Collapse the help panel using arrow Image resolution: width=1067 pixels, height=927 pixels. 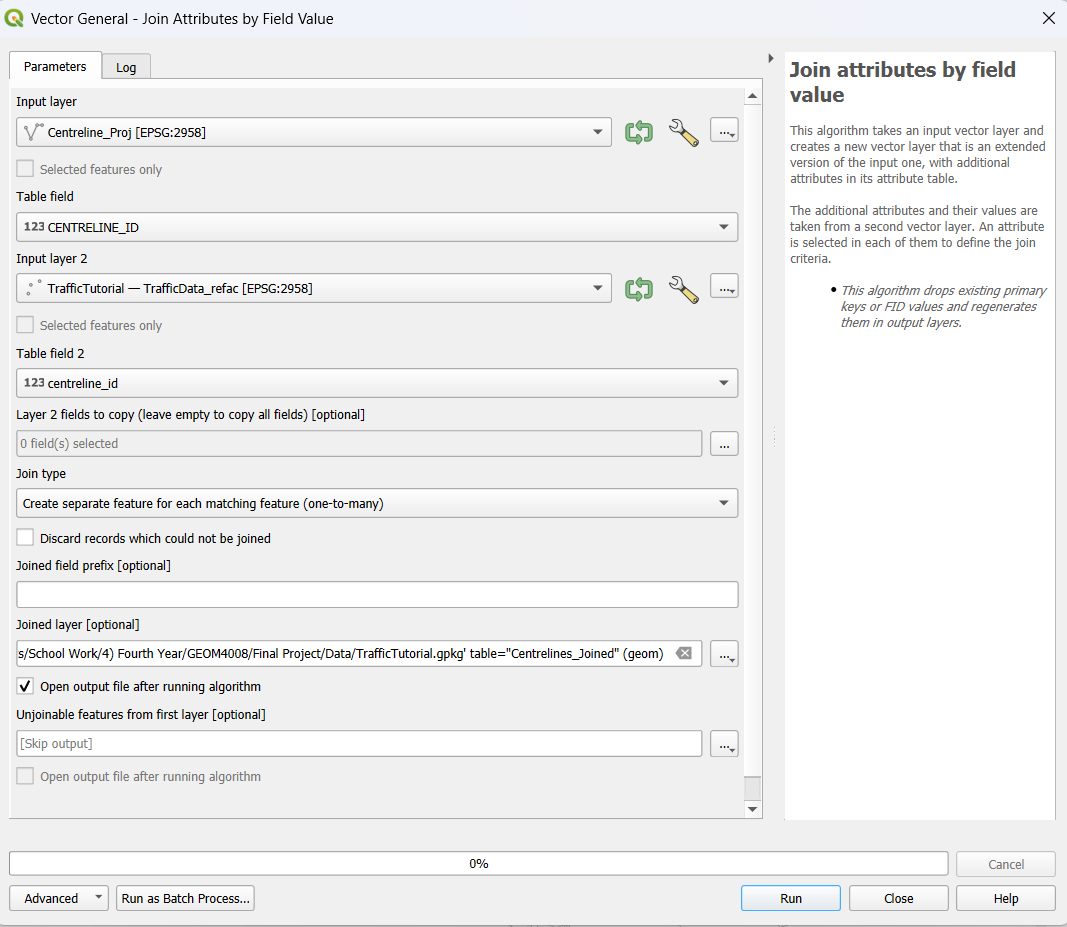pyautogui.click(x=771, y=58)
